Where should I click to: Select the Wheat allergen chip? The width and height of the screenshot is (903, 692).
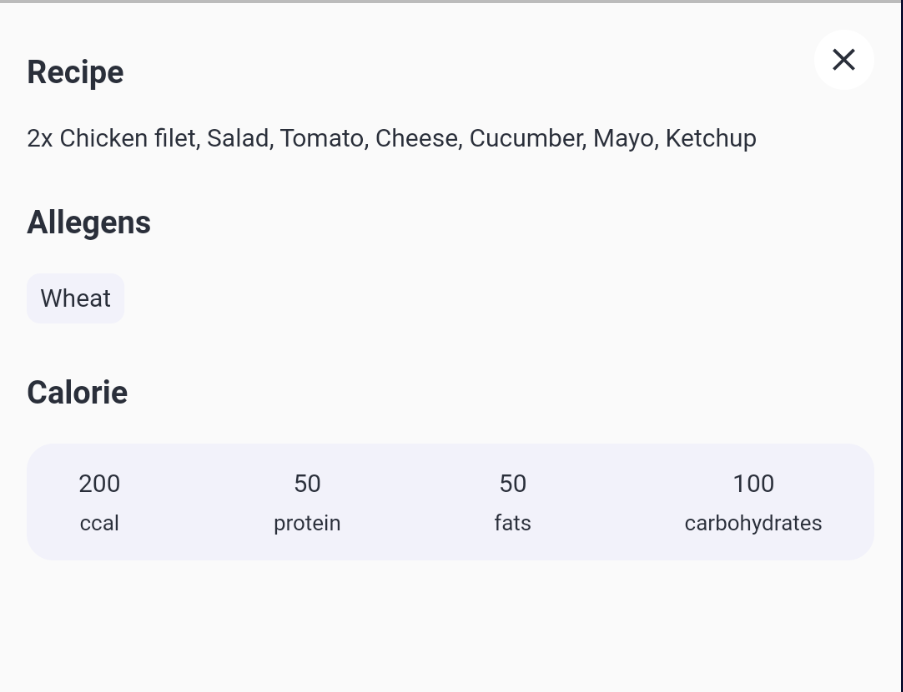tap(75, 298)
